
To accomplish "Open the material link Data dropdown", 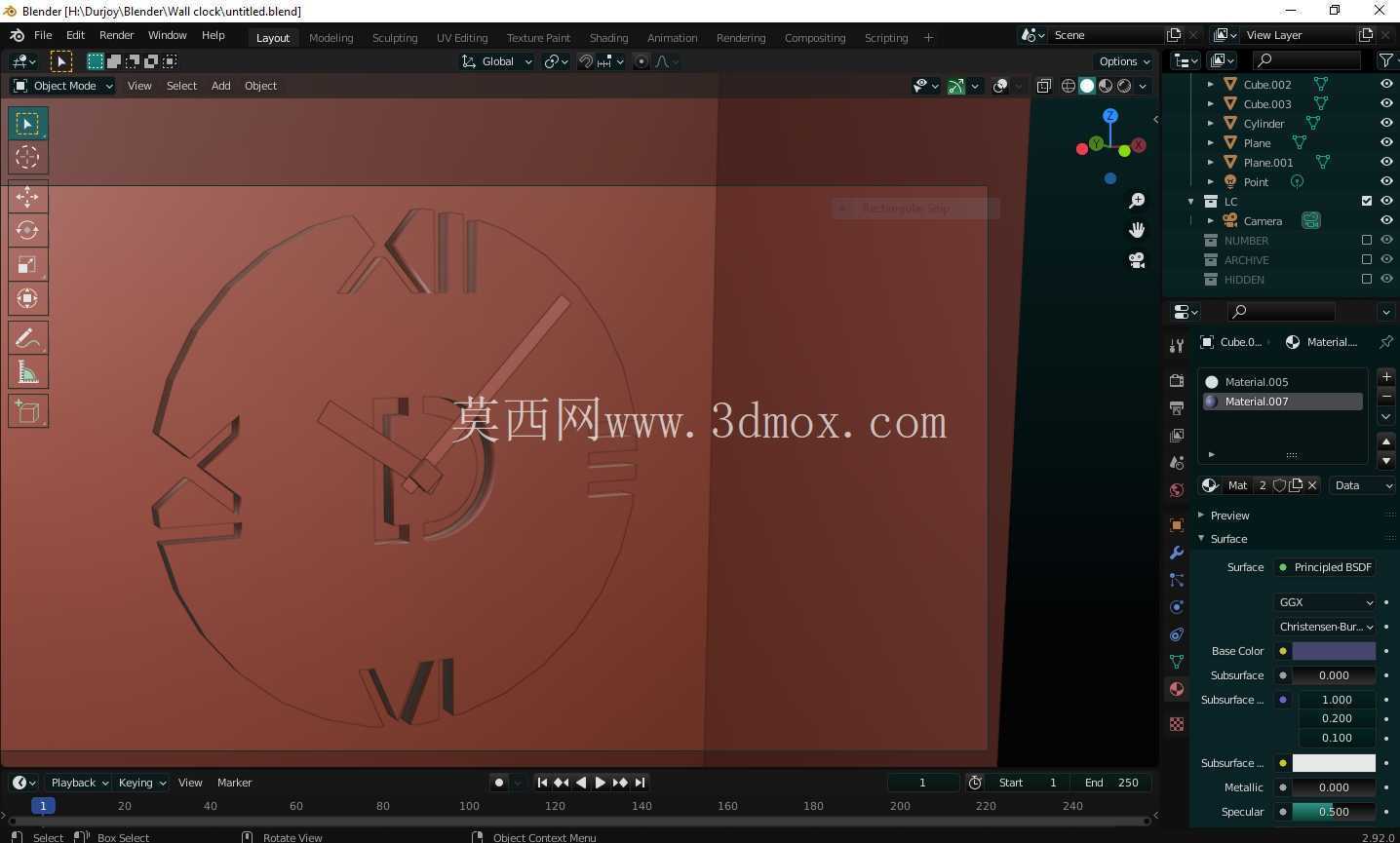I will coord(1363,485).
